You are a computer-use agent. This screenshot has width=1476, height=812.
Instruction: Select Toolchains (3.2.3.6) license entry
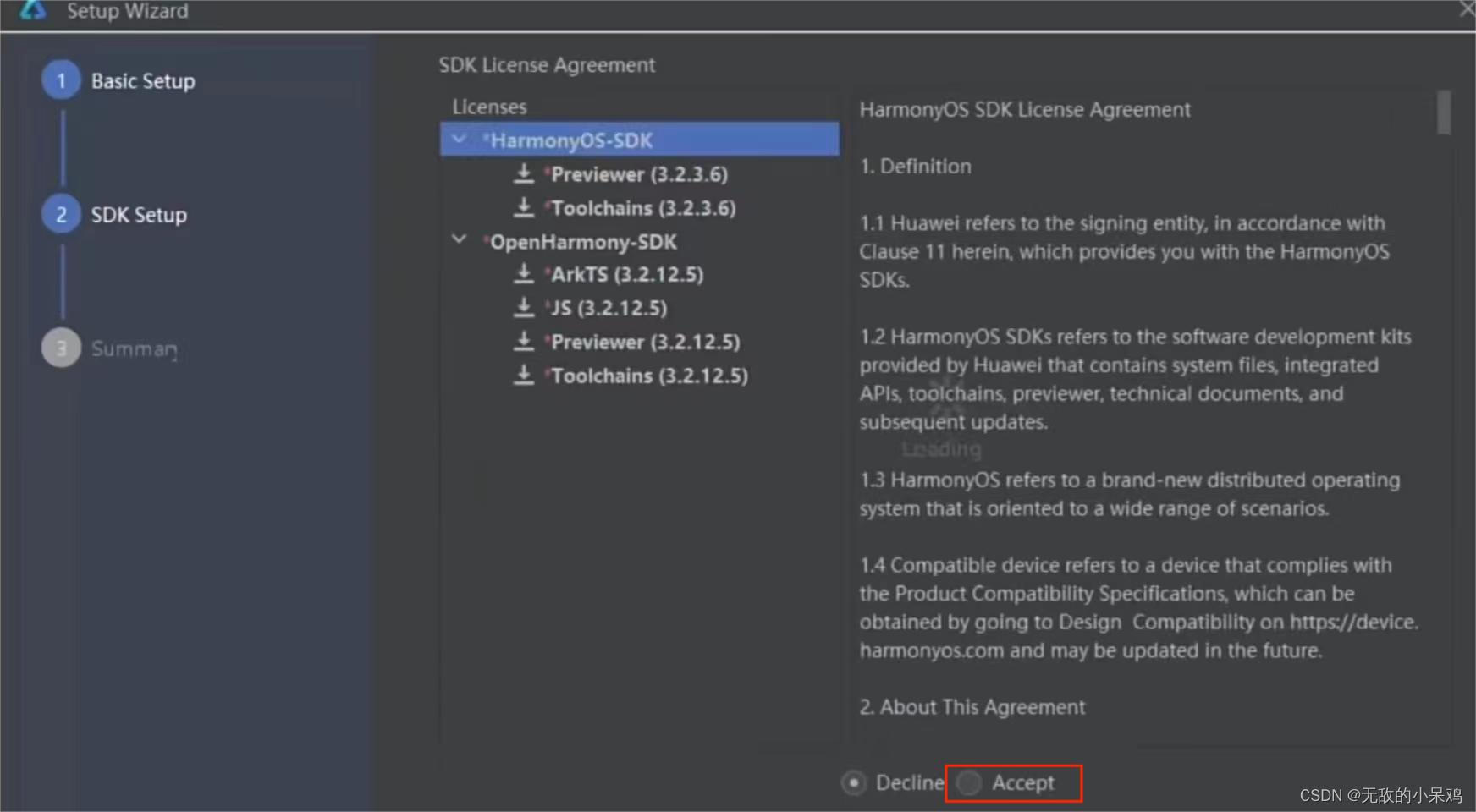tap(642, 208)
